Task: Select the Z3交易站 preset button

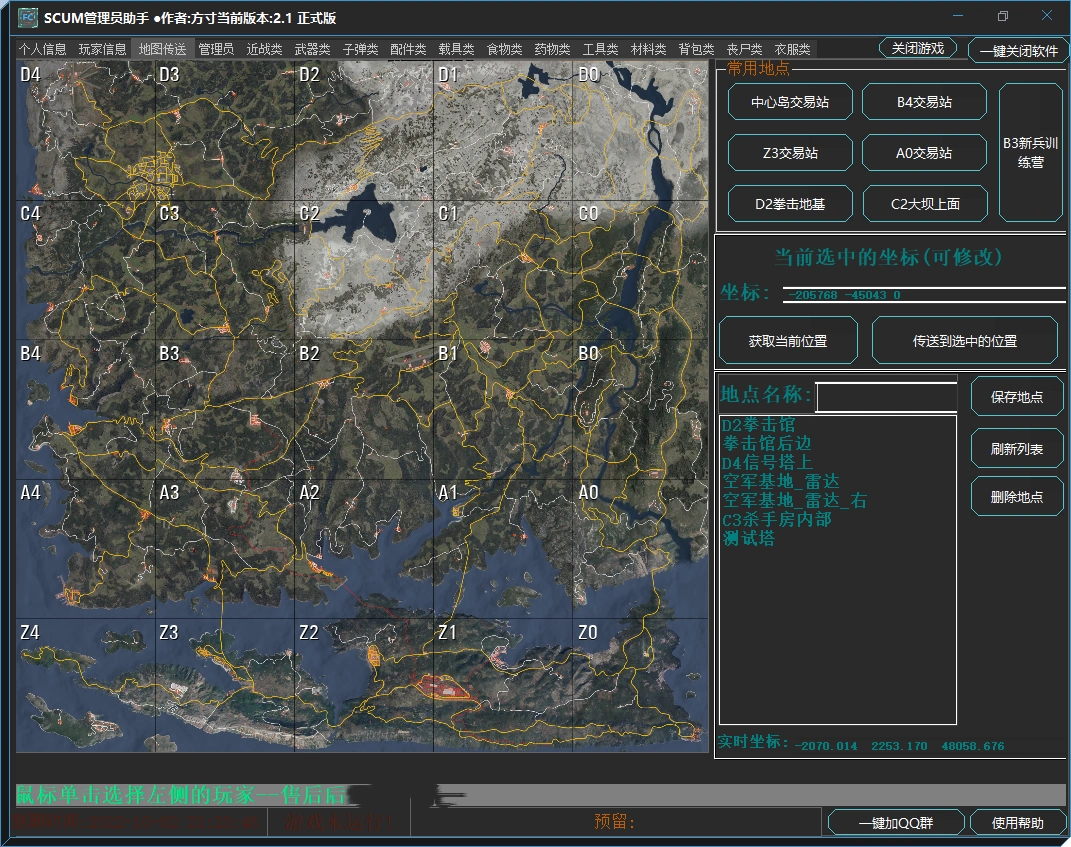Action: pos(790,153)
